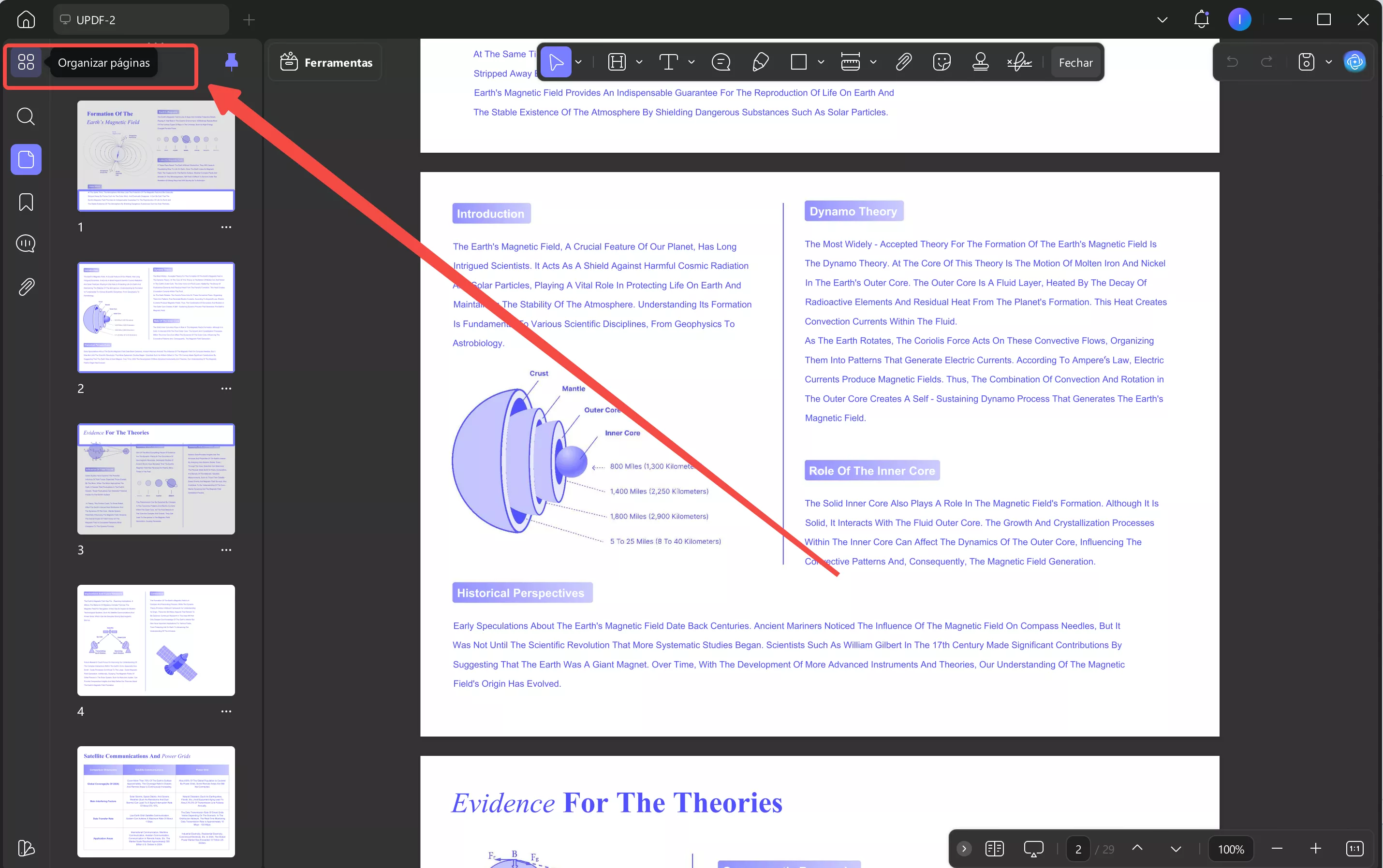
Task: Click the Organizar páginas grid icon
Action: (x=26, y=62)
